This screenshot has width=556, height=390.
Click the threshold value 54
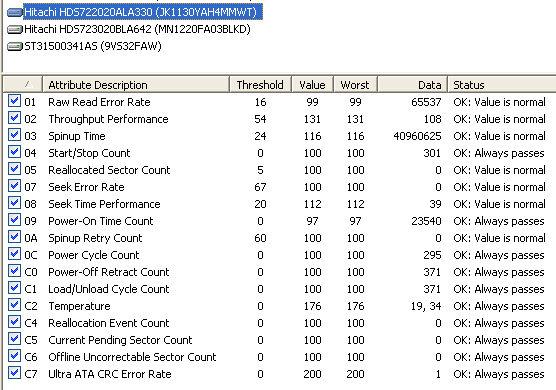point(260,119)
